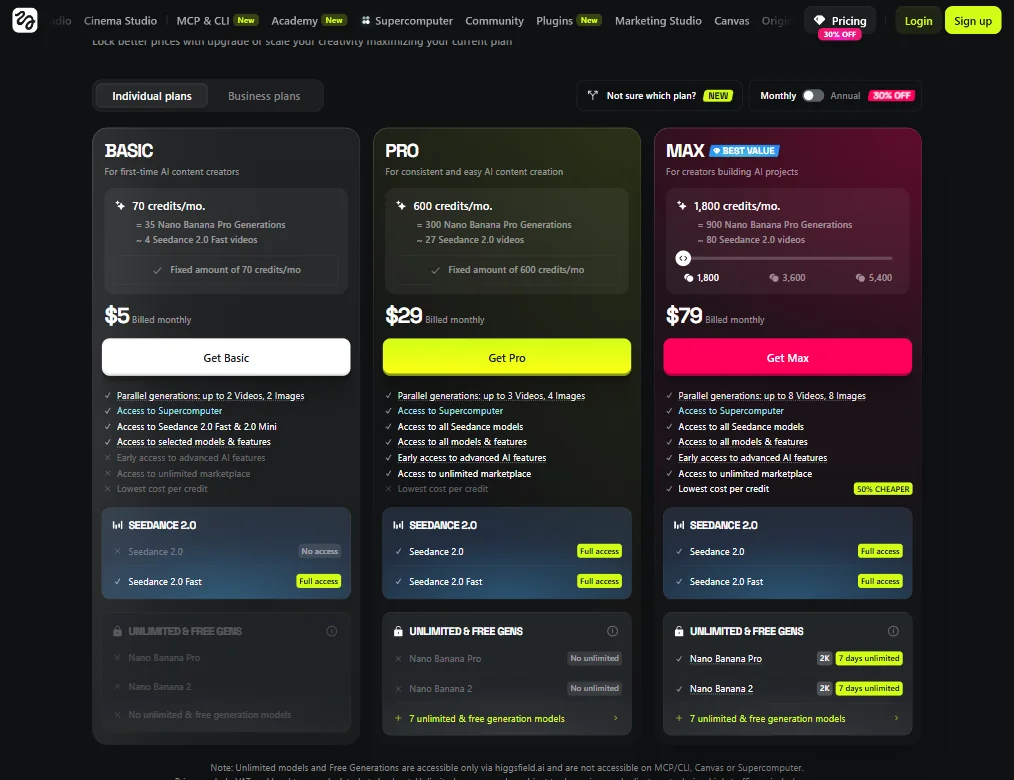Click the 30% OFF badge beside Annual
1014x780 pixels.
coord(892,96)
